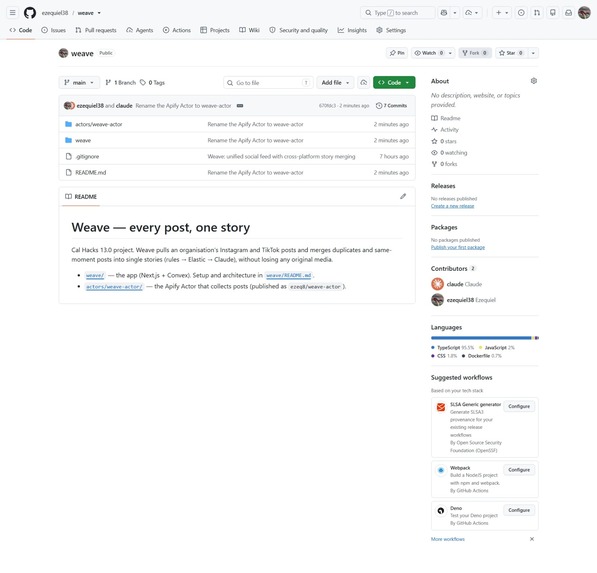The height and width of the screenshot is (573, 597).
Task: Follow the weave/README.md link
Action: click(289, 275)
